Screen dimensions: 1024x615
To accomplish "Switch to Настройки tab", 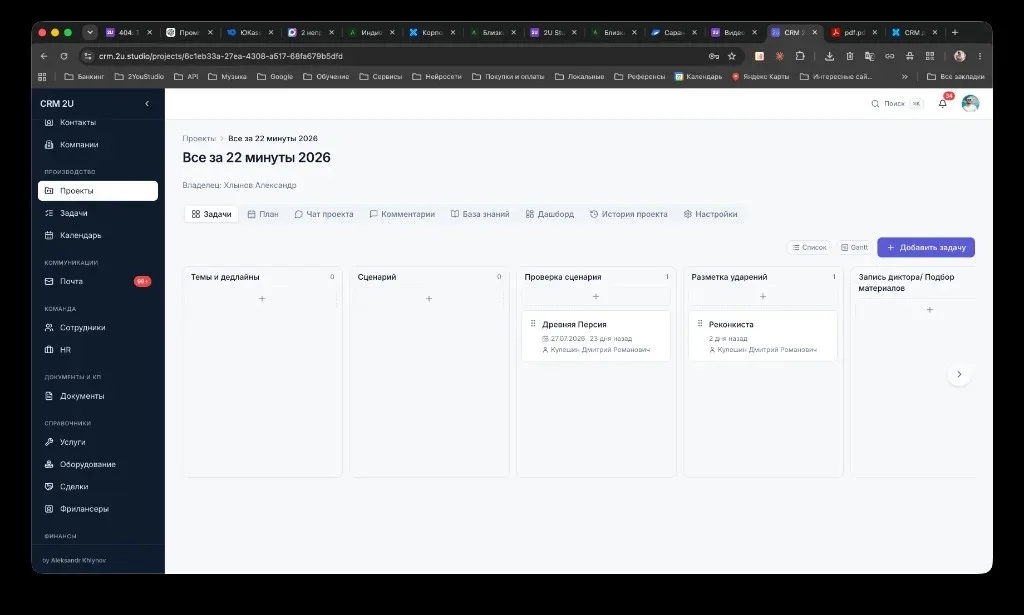I will click(711, 214).
